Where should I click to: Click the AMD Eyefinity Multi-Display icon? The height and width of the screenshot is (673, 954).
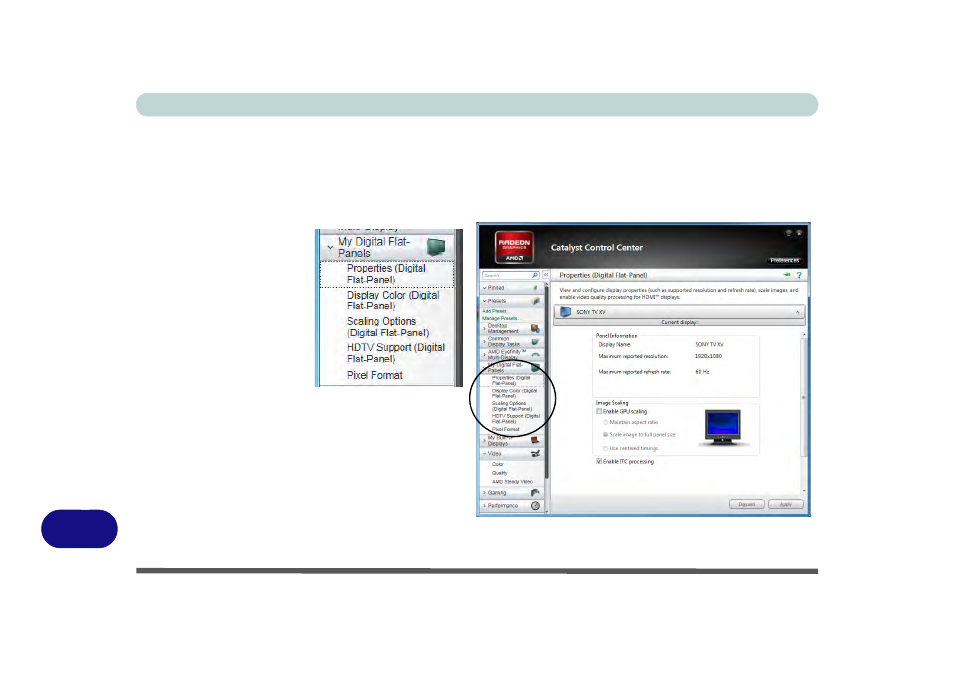point(535,355)
